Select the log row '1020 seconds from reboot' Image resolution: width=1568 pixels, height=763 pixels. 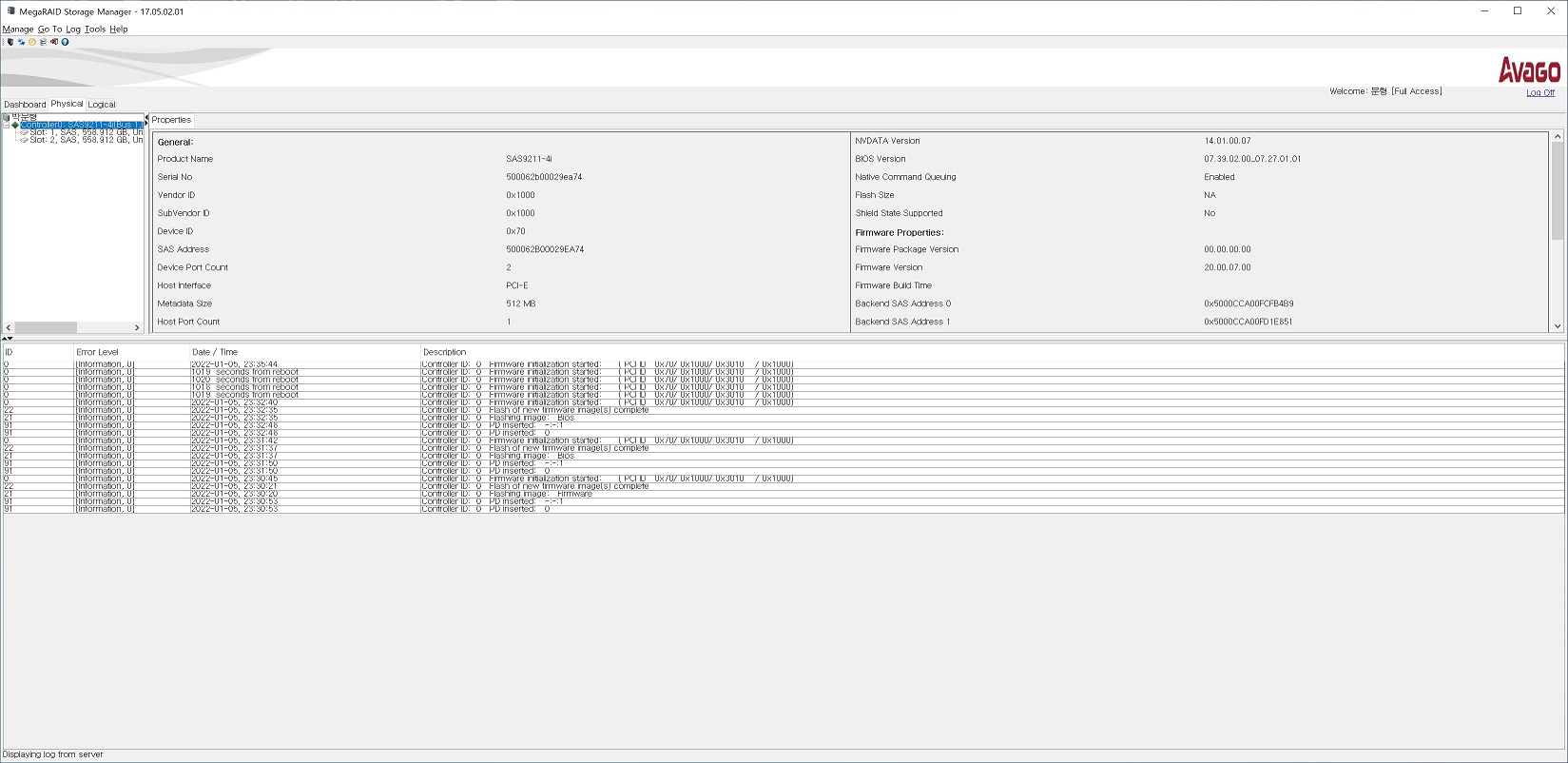point(784,380)
